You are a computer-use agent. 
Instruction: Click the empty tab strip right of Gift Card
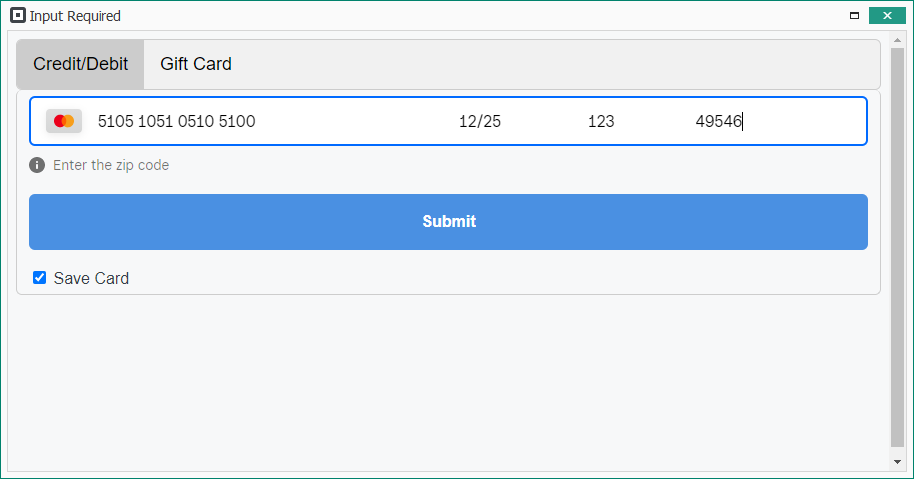coord(550,64)
